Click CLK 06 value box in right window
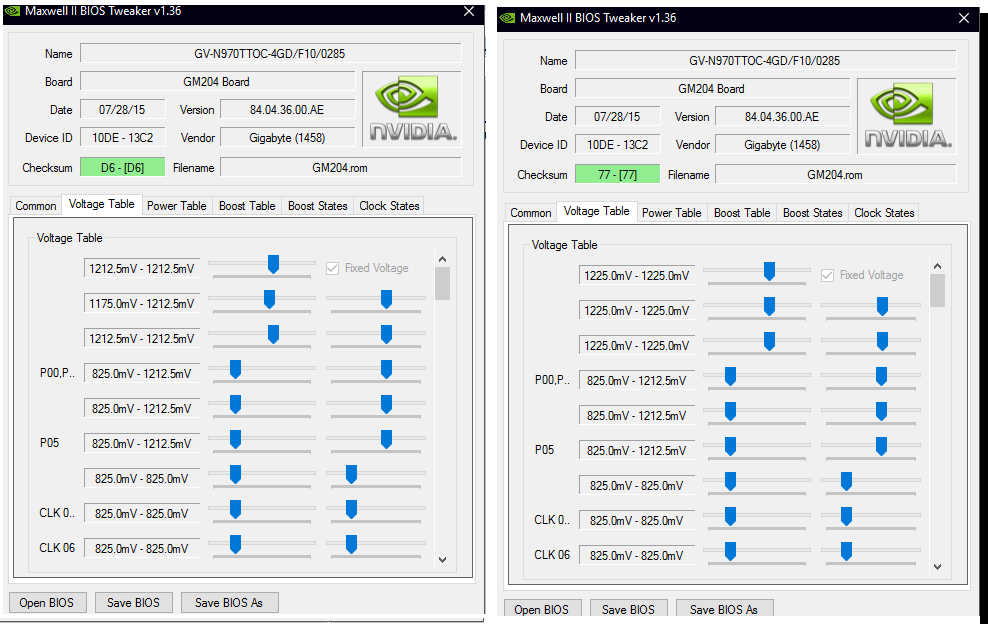The width and height of the screenshot is (988, 624). click(637, 555)
